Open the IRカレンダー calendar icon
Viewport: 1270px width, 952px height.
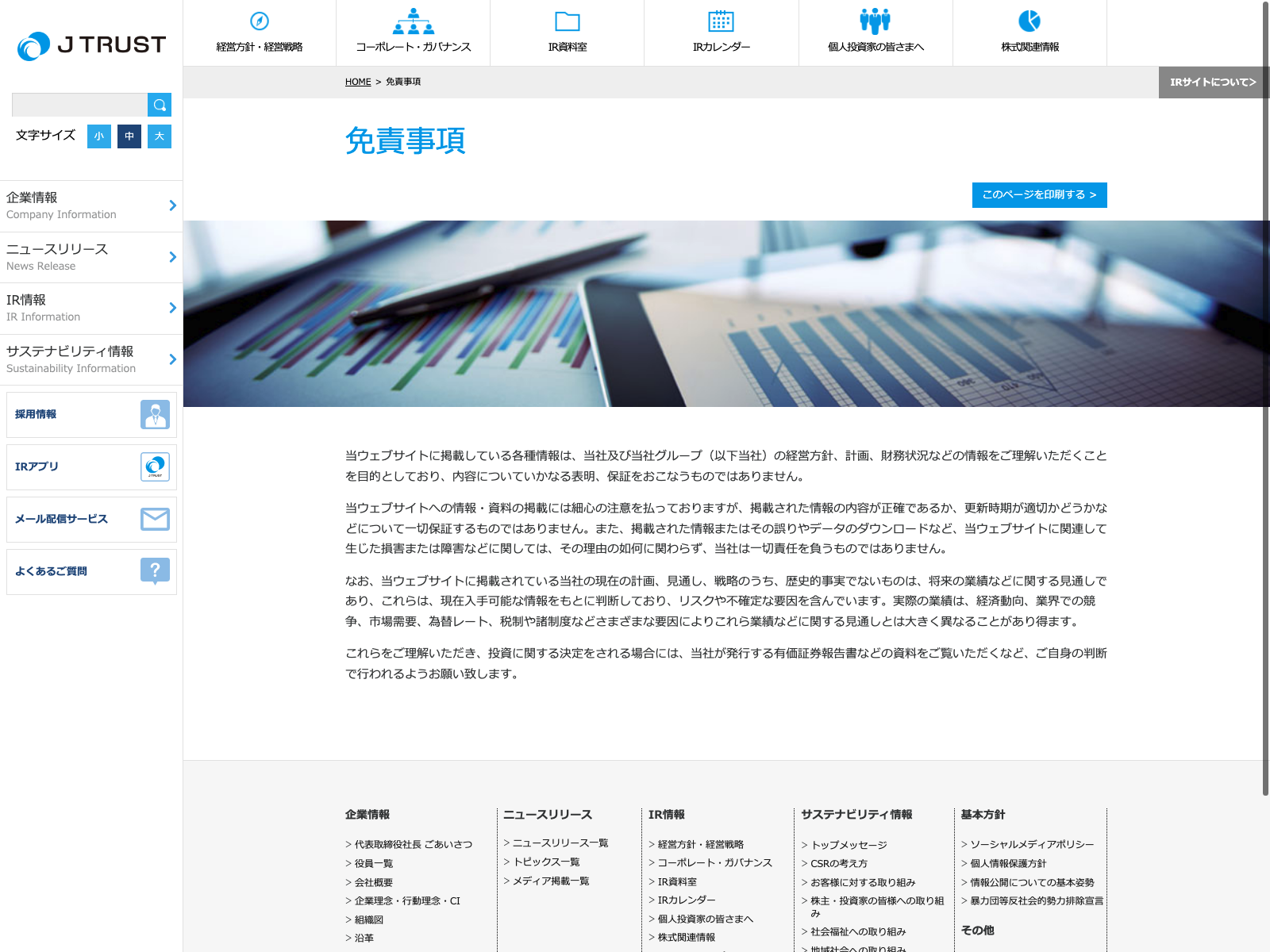[x=721, y=21]
